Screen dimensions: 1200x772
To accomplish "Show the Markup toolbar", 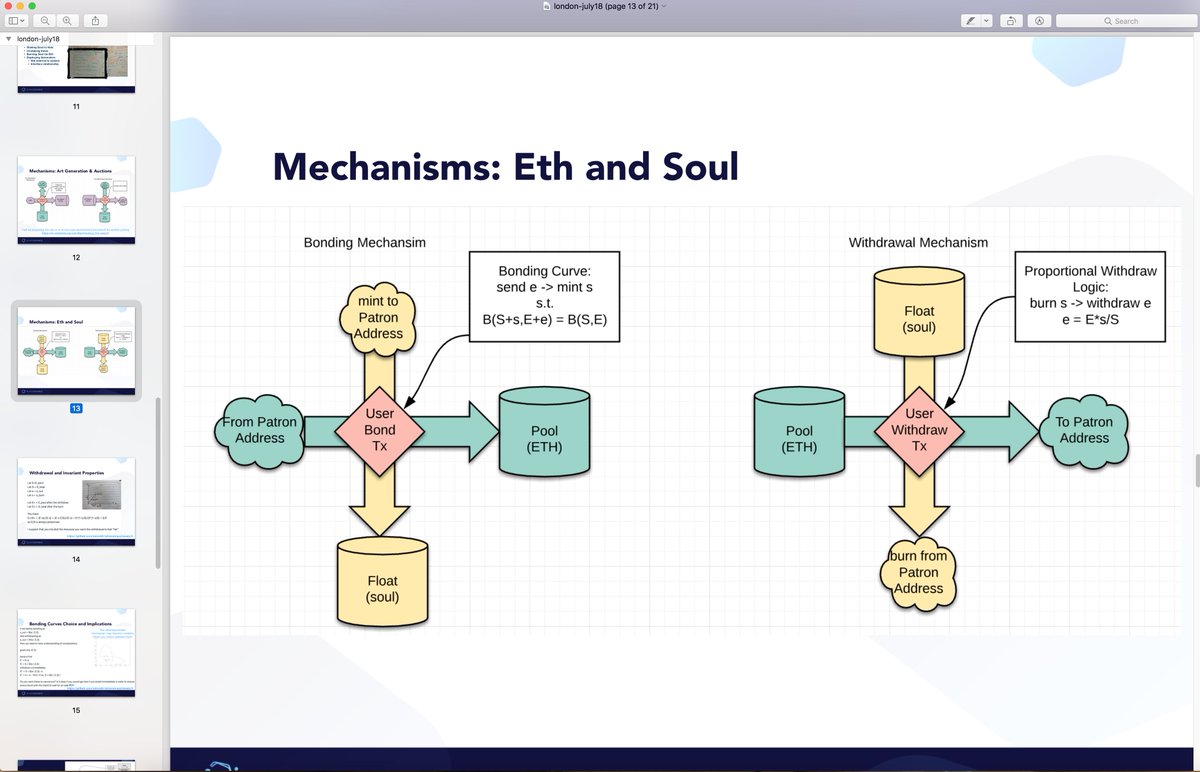I will click(1039, 20).
